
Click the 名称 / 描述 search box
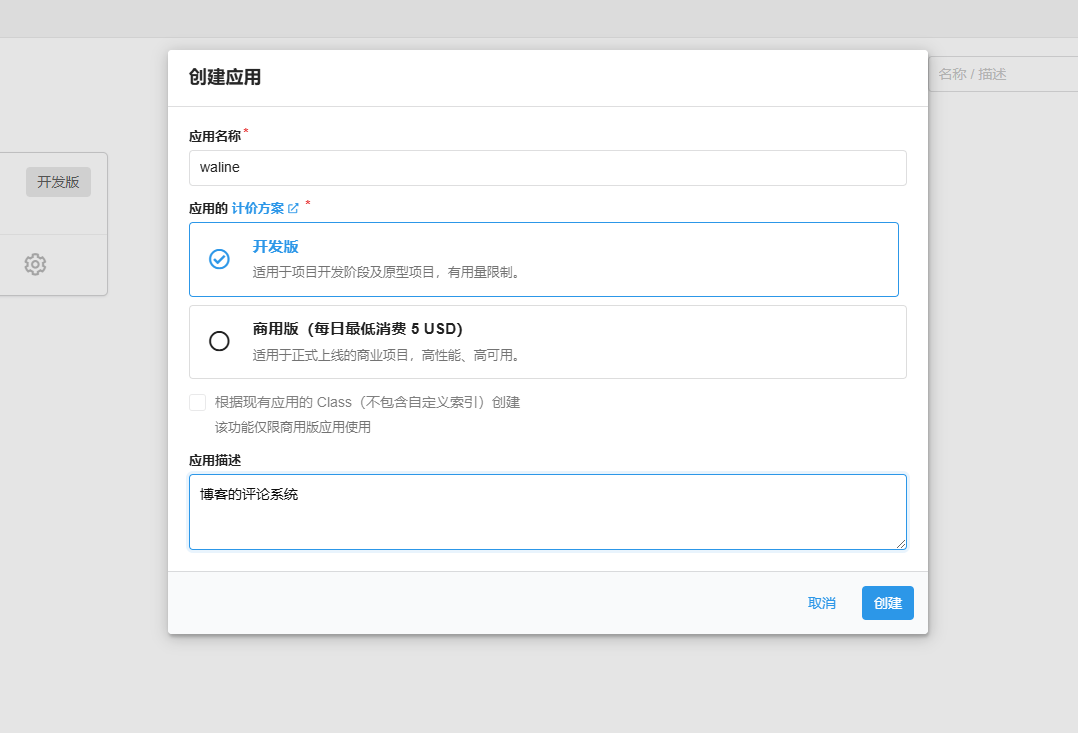coord(1003,74)
